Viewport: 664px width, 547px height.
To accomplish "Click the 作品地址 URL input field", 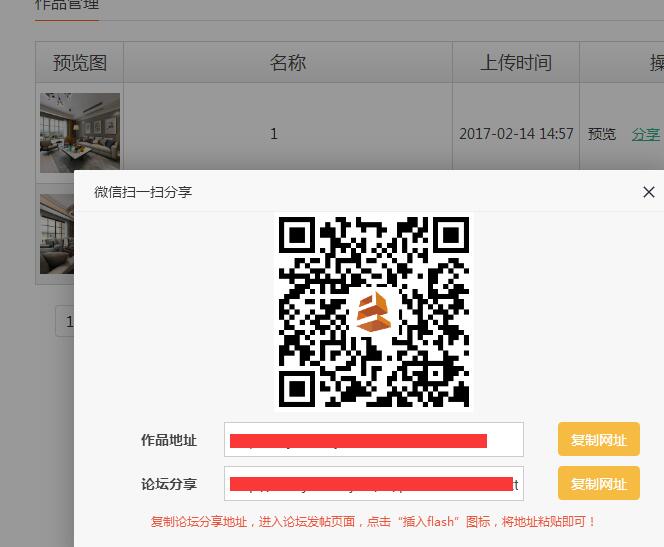I will pos(374,439).
